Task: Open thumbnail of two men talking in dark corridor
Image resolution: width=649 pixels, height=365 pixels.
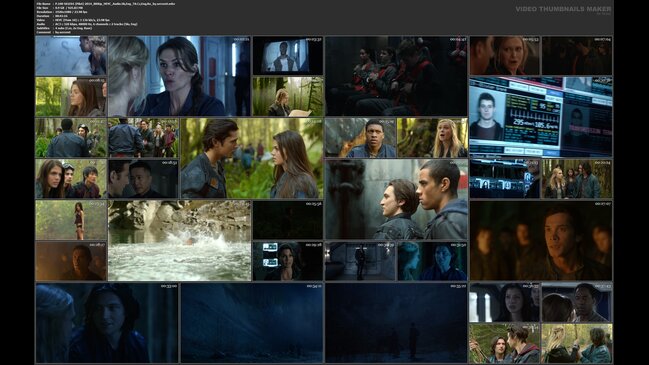Action: click(x=143, y=179)
